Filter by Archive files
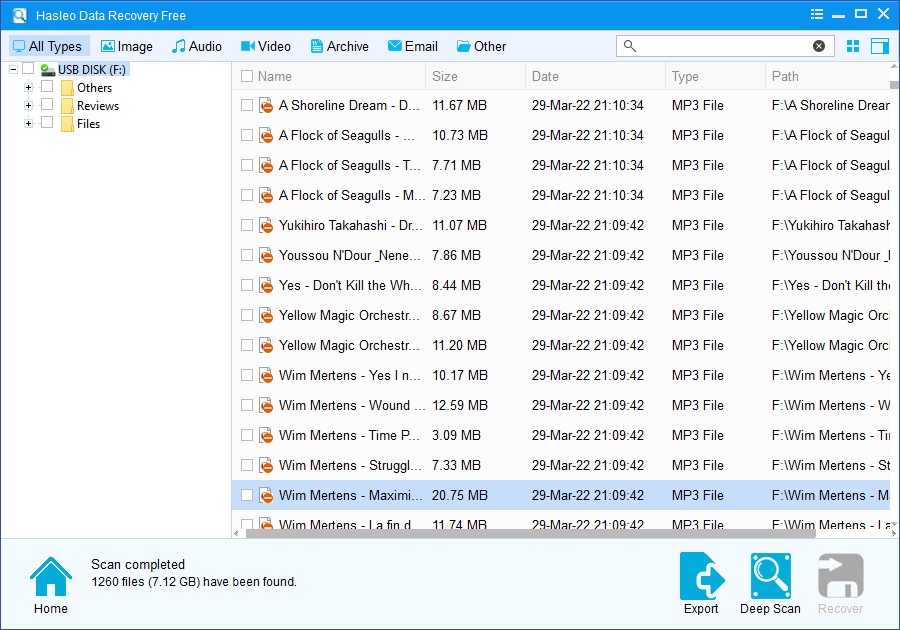This screenshot has height=630, width=900. pyautogui.click(x=340, y=46)
